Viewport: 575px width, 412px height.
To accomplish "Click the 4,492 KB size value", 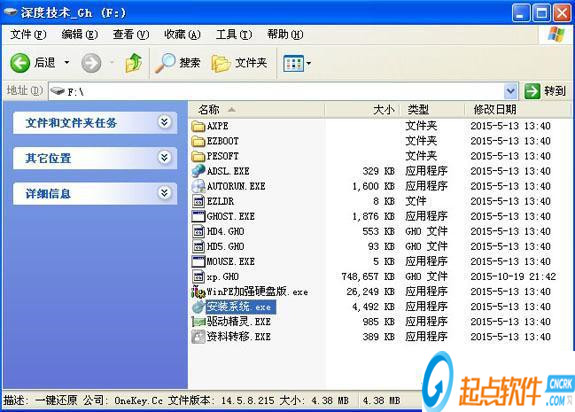I will coord(373,307).
